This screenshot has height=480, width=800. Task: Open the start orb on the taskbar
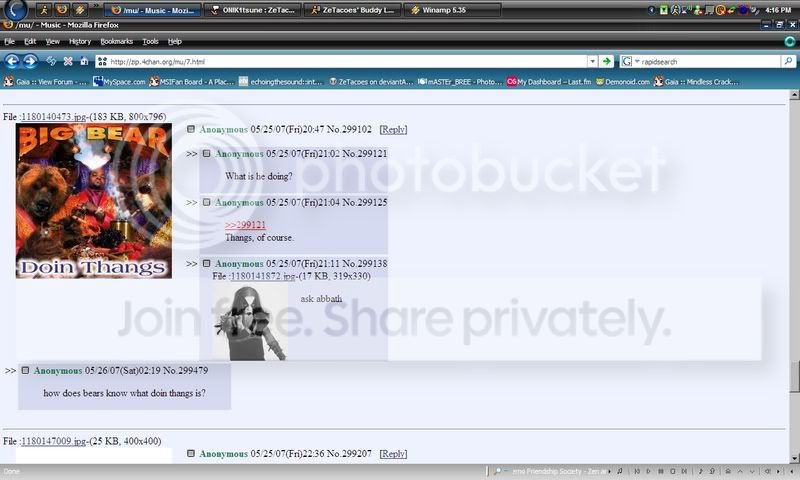coord(15,9)
